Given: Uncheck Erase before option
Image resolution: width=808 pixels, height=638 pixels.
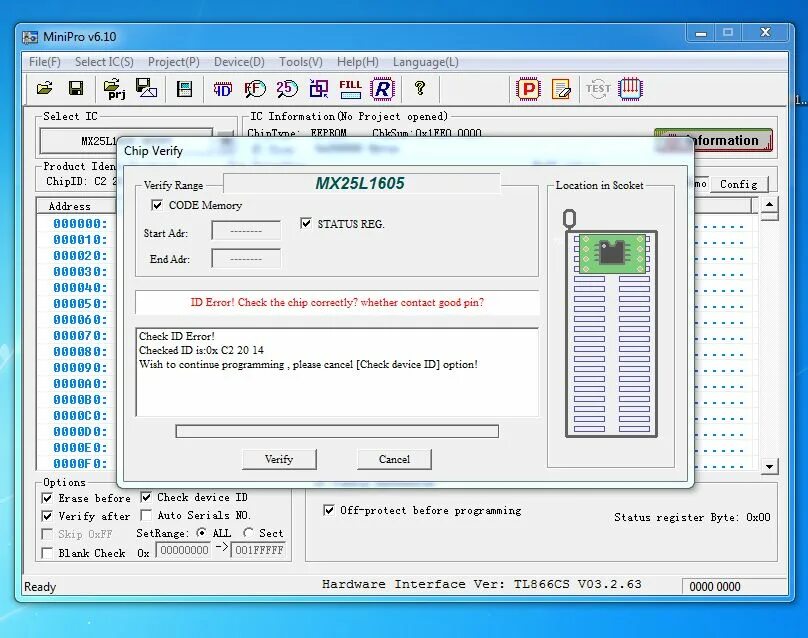Looking at the screenshot, I should 47,498.
